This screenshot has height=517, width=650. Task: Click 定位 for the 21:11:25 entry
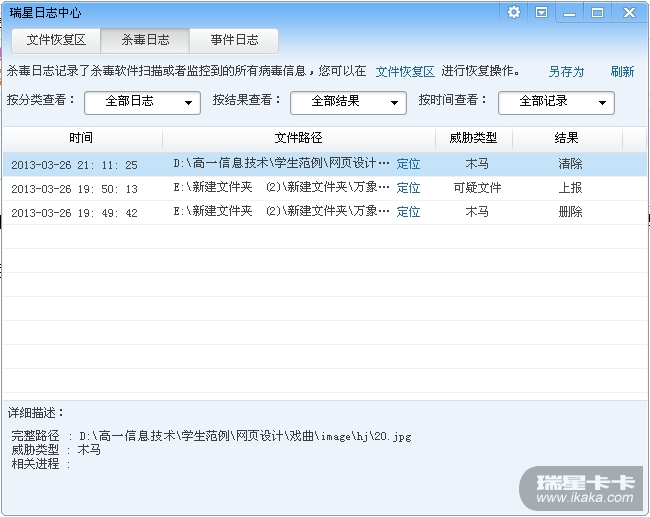(x=408, y=164)
